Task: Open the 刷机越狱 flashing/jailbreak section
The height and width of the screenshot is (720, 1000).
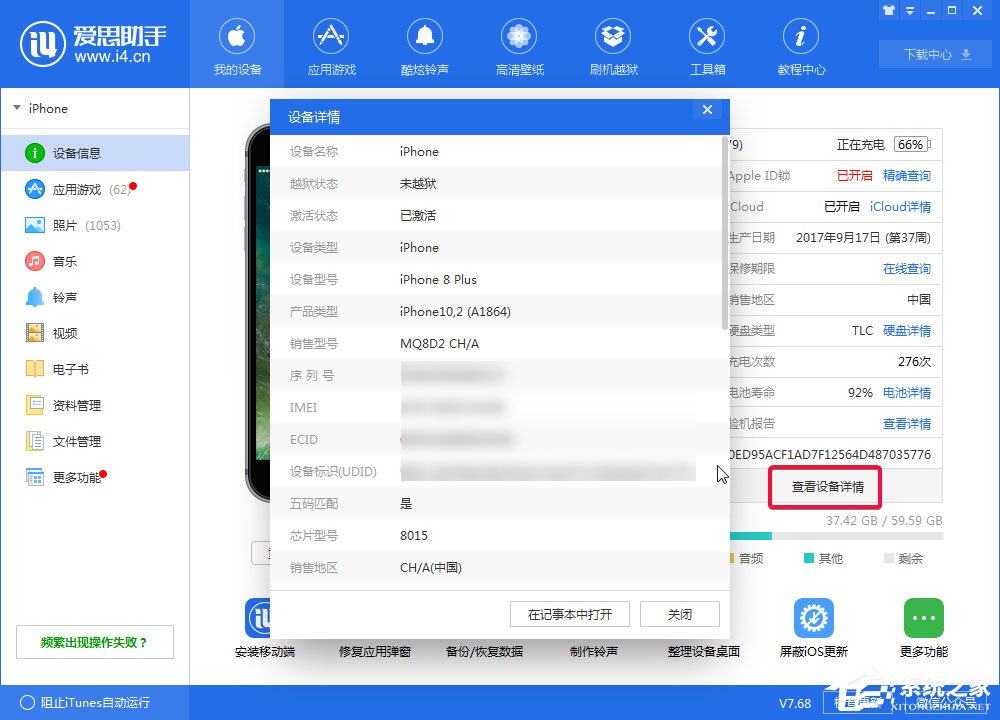Action: pos(612,45)
